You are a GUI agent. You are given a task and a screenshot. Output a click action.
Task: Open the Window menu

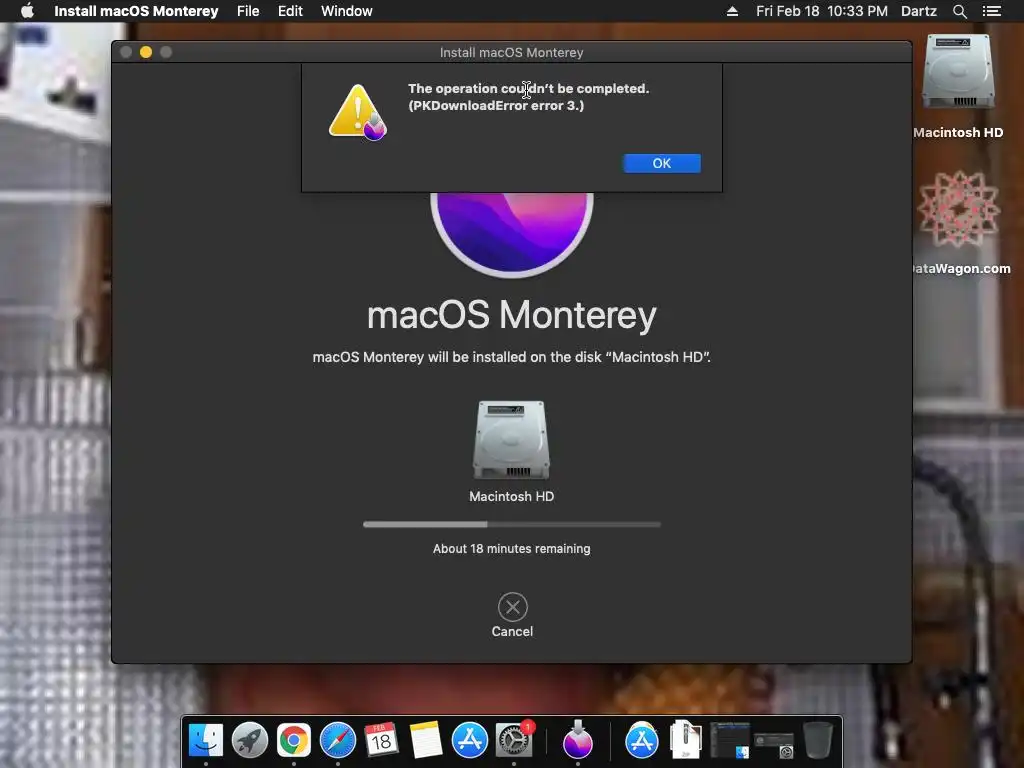347,11
